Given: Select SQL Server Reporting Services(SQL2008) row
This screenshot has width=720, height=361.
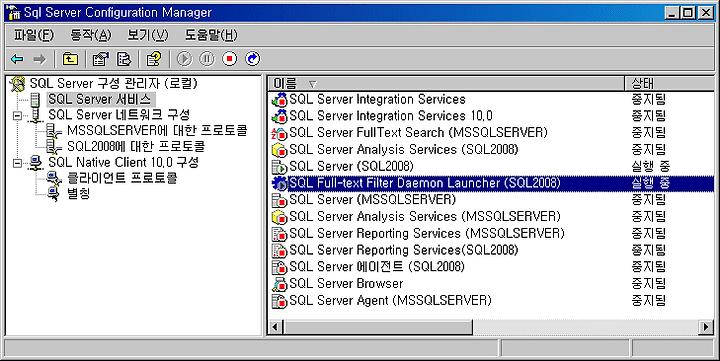Looking at the screenshot, I should (x=492, y=250).
